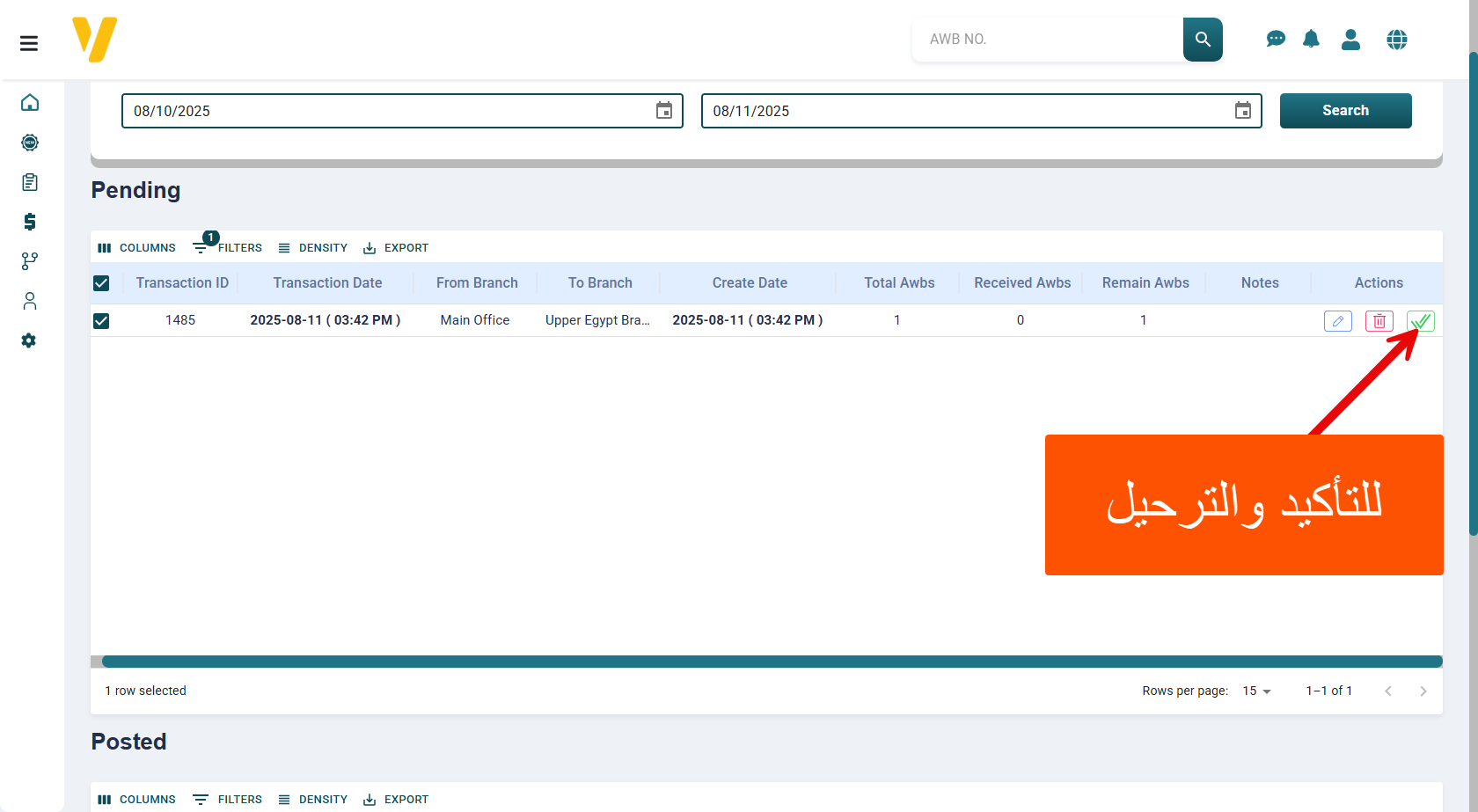1478x812 pixels.
Task: Open the chat messages icon
Action: point(1275,40)
